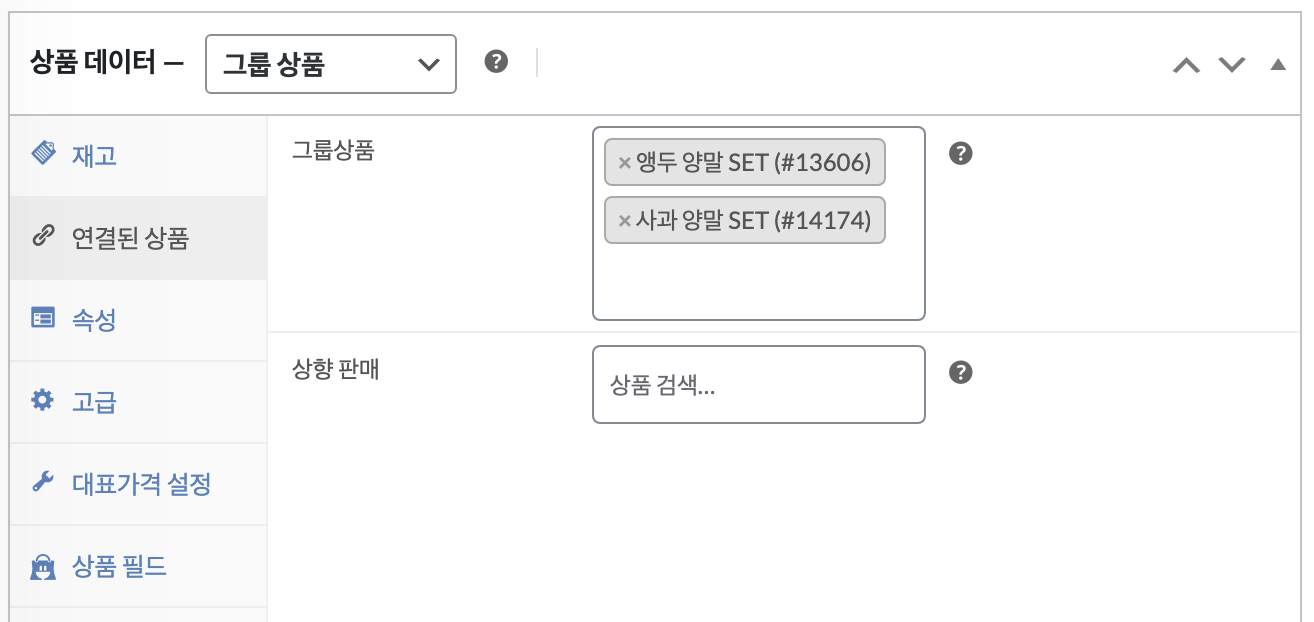Click the link icon beside 연결된 상품
This screenshot has height=622, width=1314.
(42, 237)
